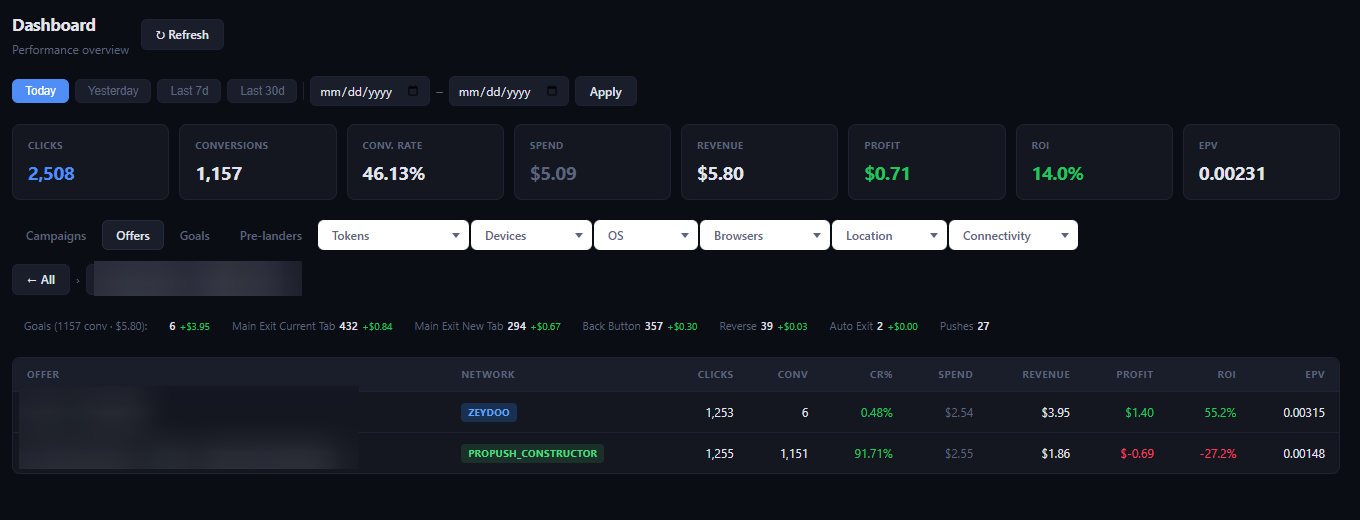Click the Main Exit Current Tab goal

click(312, 326)
